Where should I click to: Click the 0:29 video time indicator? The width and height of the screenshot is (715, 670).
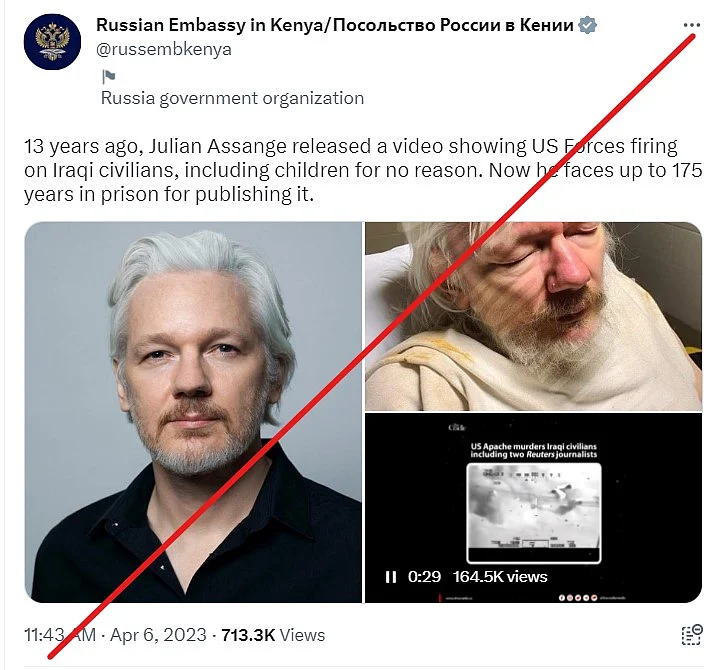424,577
